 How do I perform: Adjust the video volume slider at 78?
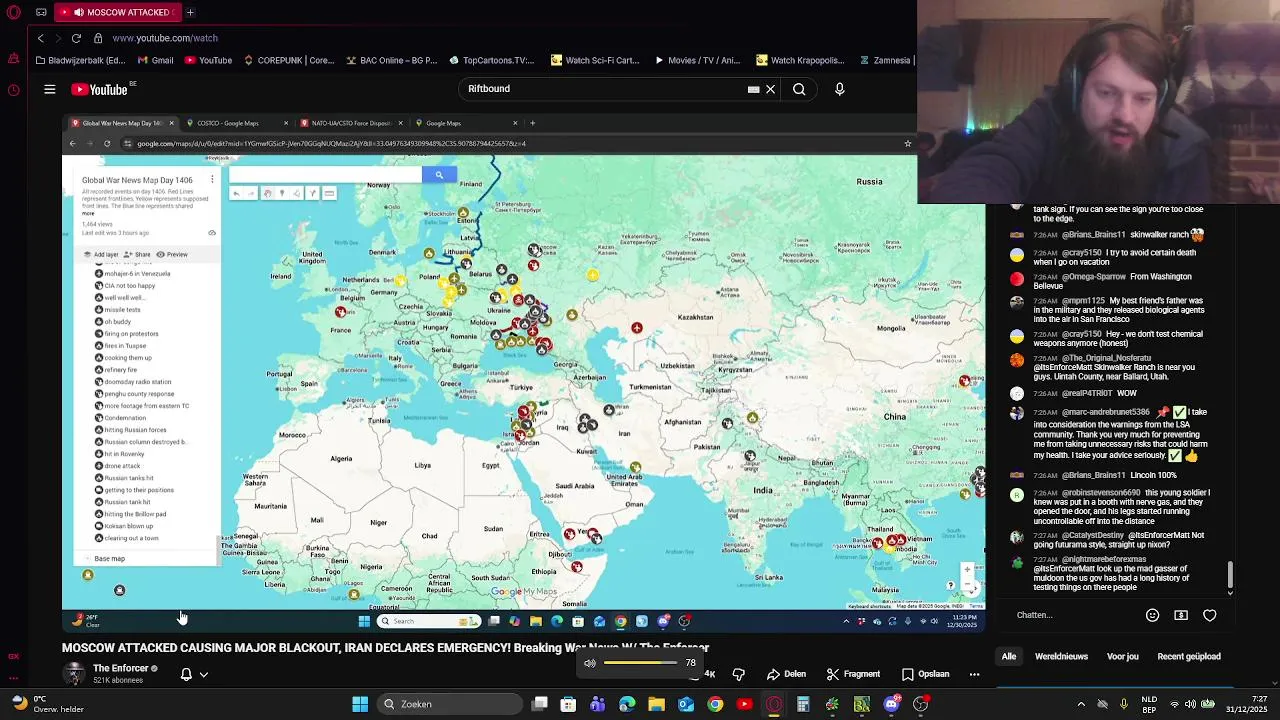click(640, 662)
